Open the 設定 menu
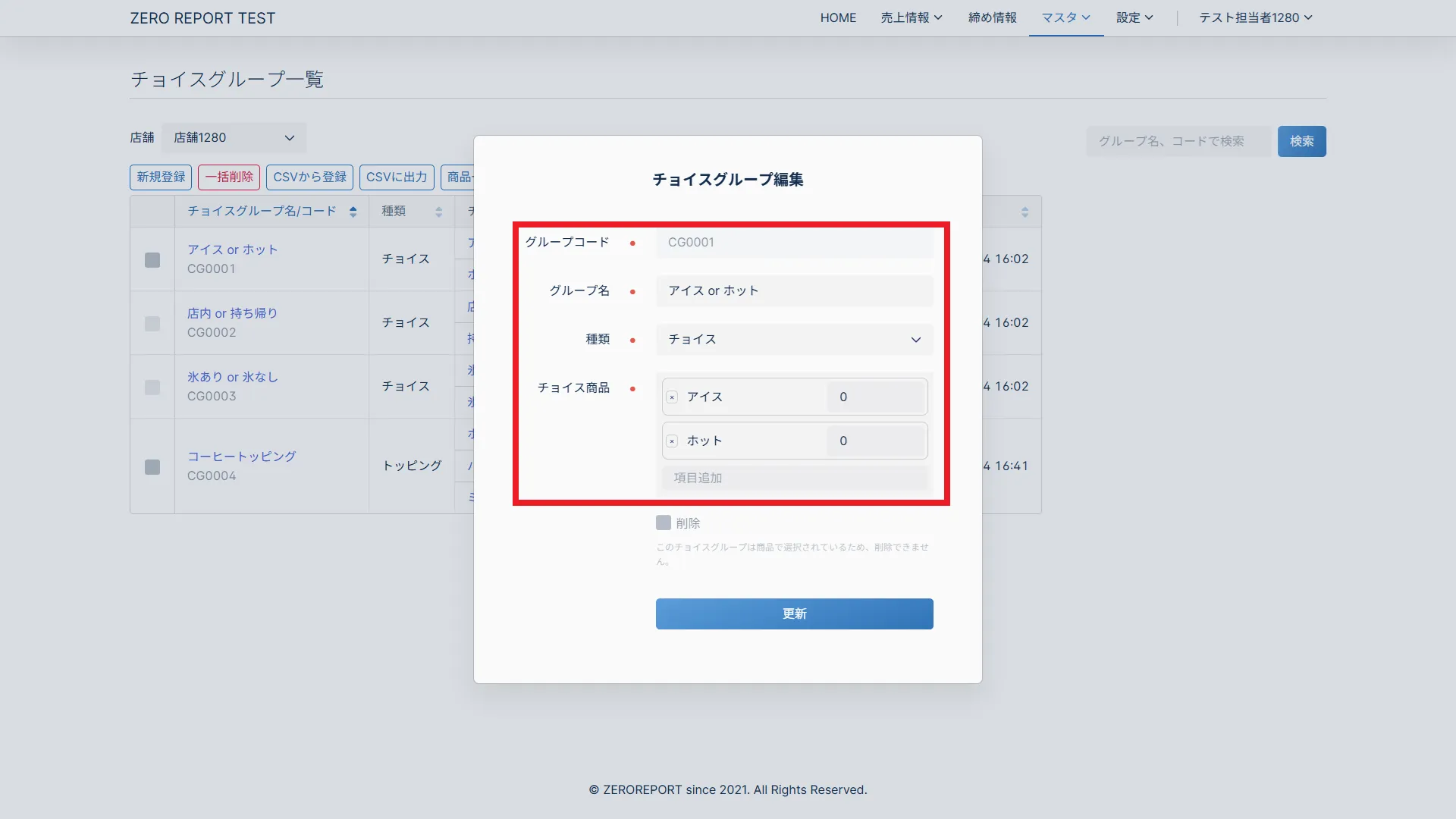Viewport: 1456px width, 819px height. 1134,17
